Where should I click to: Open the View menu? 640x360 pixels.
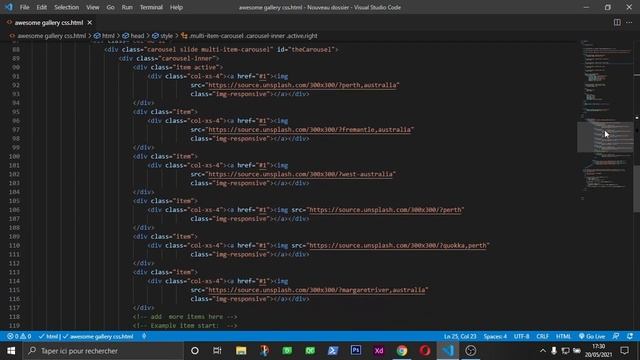[x=93, y=7]
